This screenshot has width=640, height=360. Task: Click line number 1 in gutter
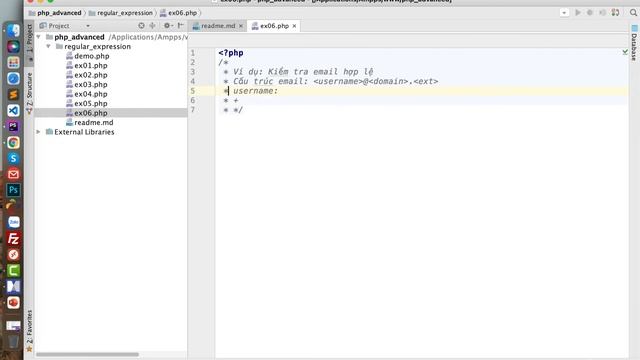click(x=193, y=53)
